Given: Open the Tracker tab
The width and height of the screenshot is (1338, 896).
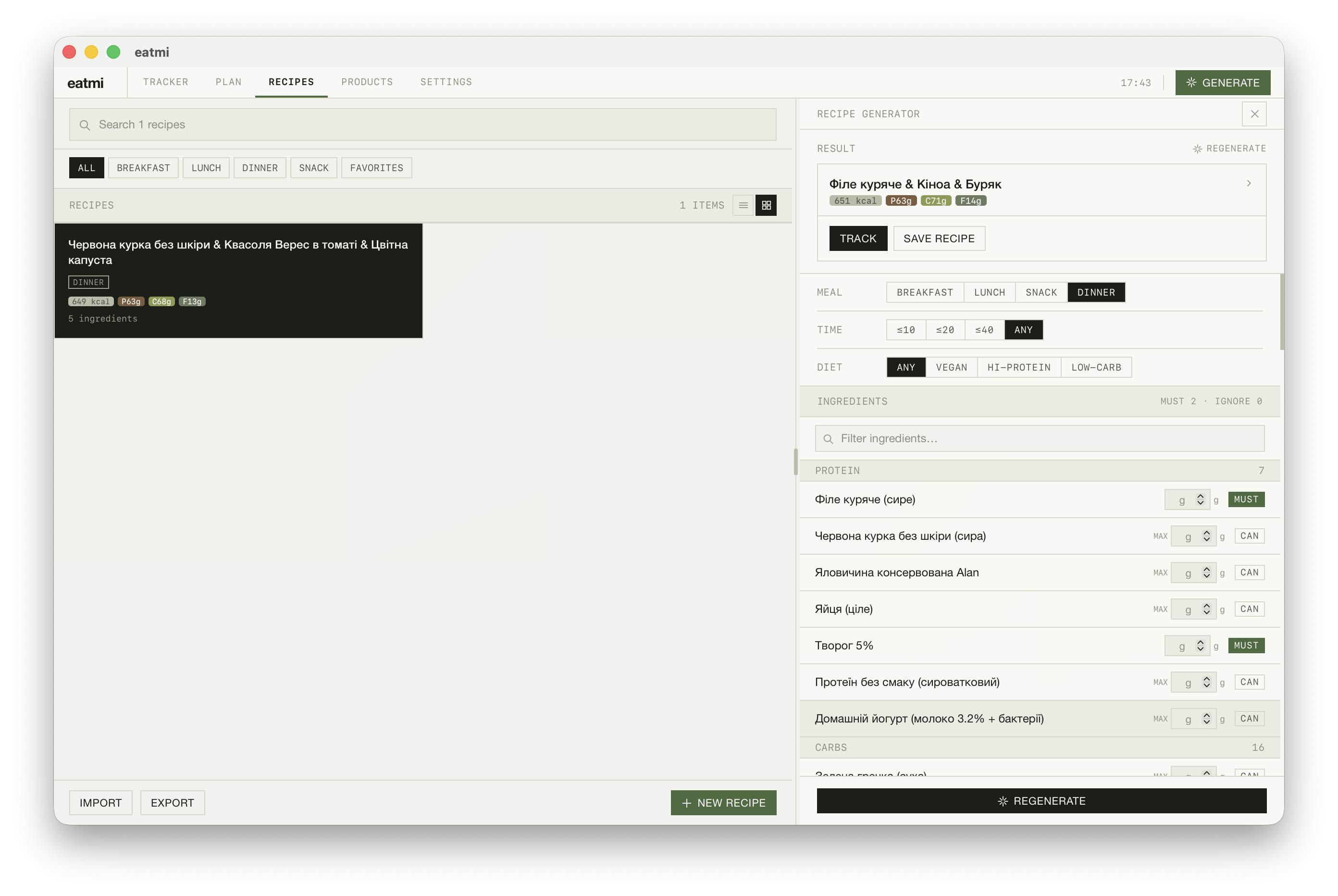Looking at the screenshot, I should click(166, 82).
